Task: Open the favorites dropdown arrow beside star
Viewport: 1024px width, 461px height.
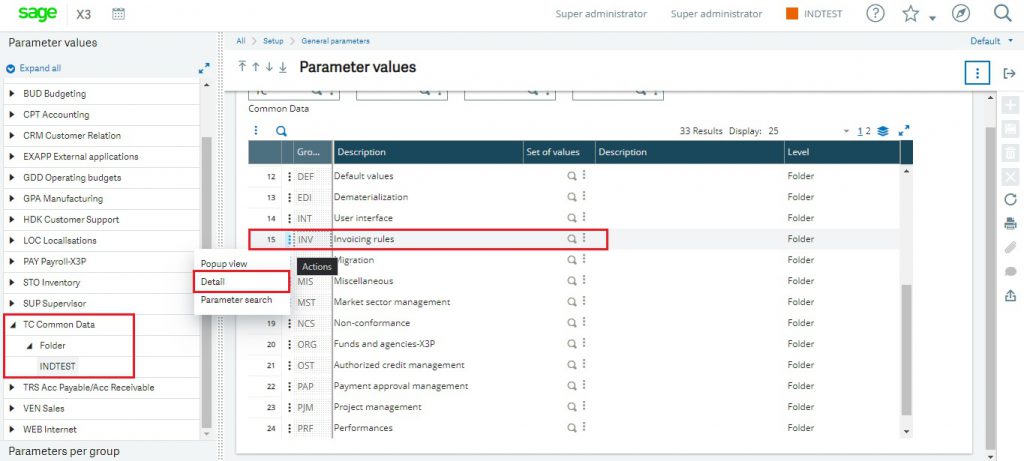Action: pos(933,18)
